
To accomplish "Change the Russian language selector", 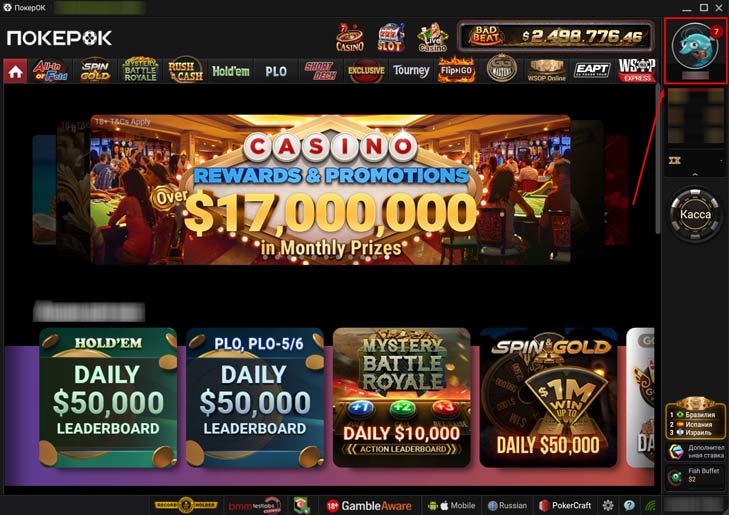I will coord(507,505).
